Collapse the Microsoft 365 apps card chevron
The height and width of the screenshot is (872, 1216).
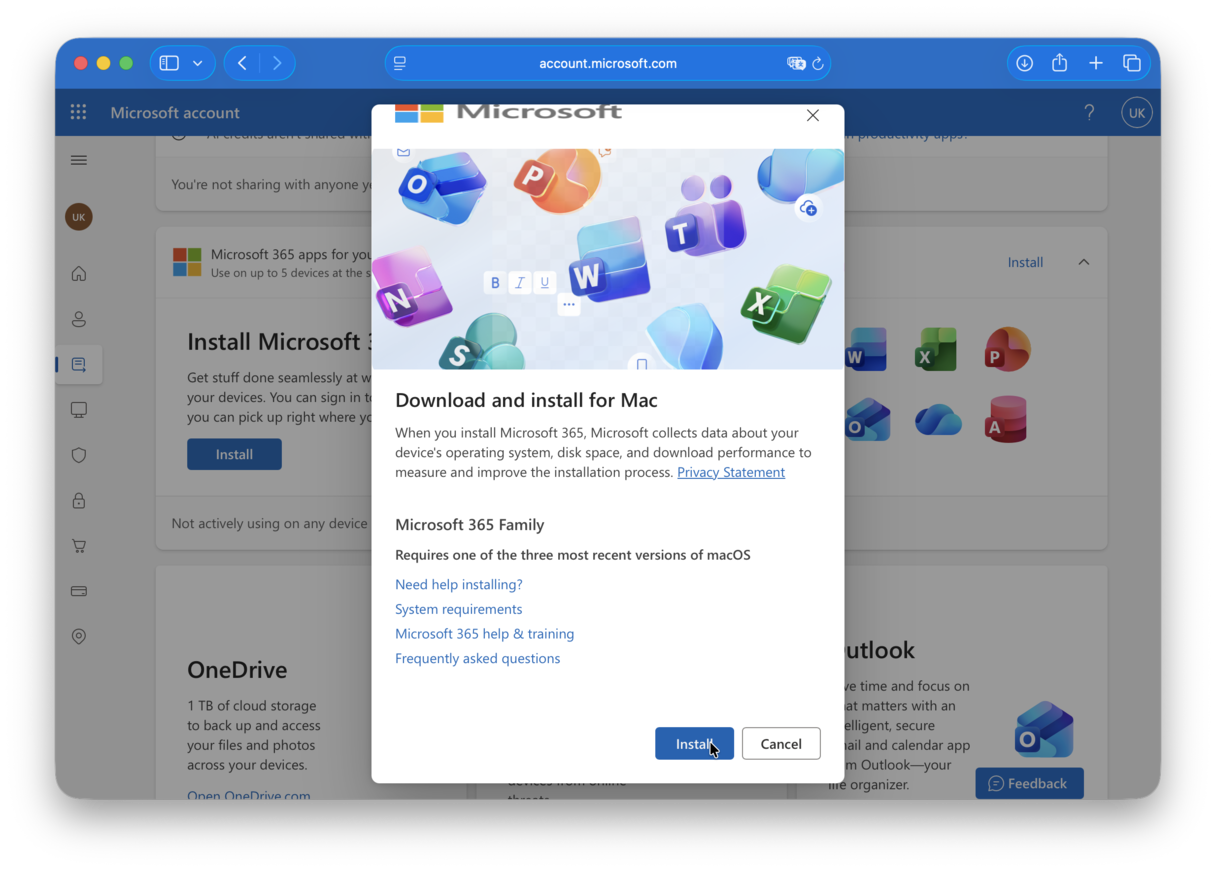[x=1083, y=262]
